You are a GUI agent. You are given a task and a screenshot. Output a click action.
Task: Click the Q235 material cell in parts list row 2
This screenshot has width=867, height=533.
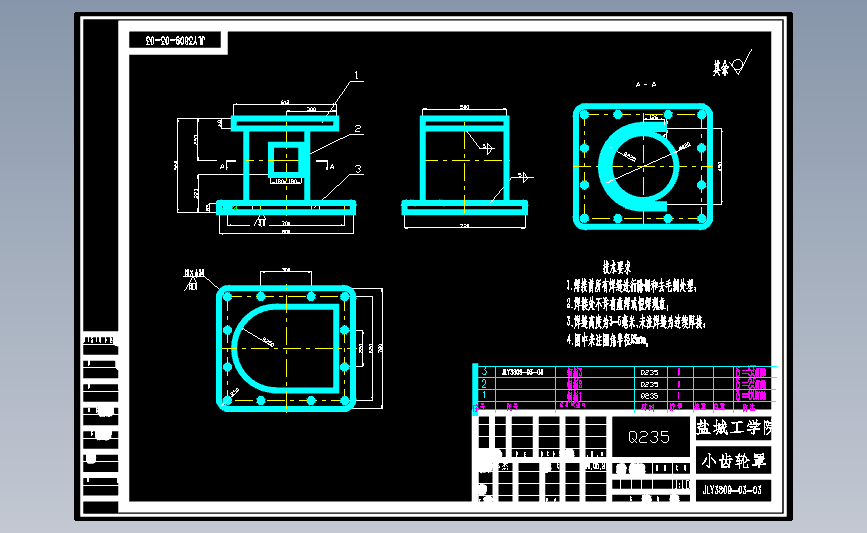tap(649, 384)
